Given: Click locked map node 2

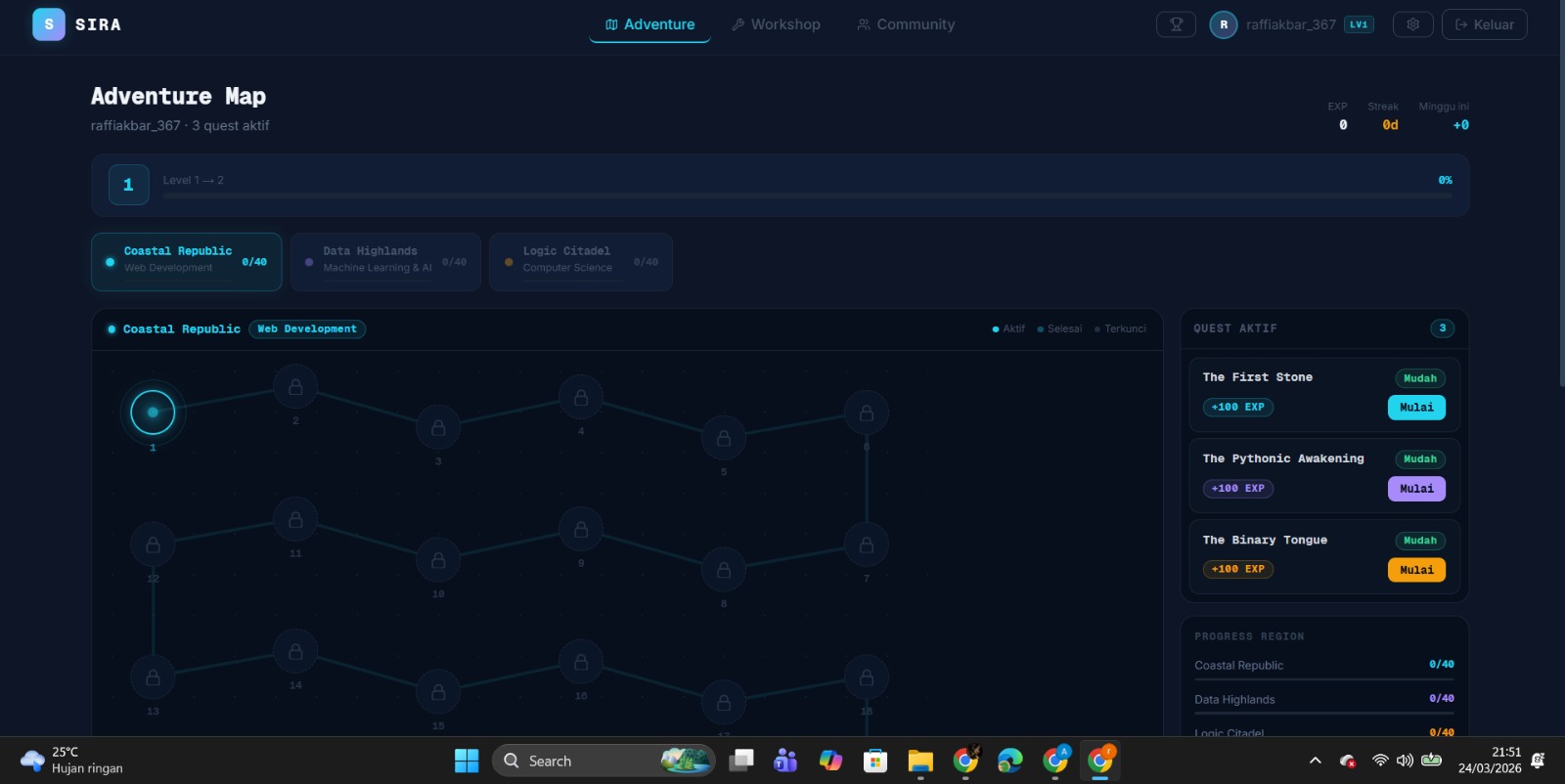Looking at the screenshot, I should tap(295, 387).
